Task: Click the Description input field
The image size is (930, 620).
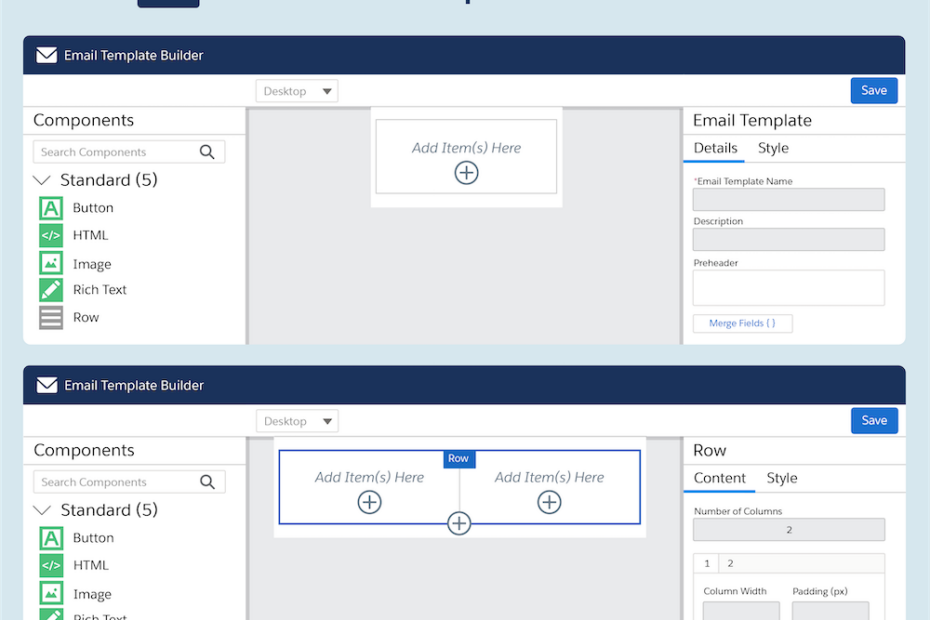Action: pos(788,239)
